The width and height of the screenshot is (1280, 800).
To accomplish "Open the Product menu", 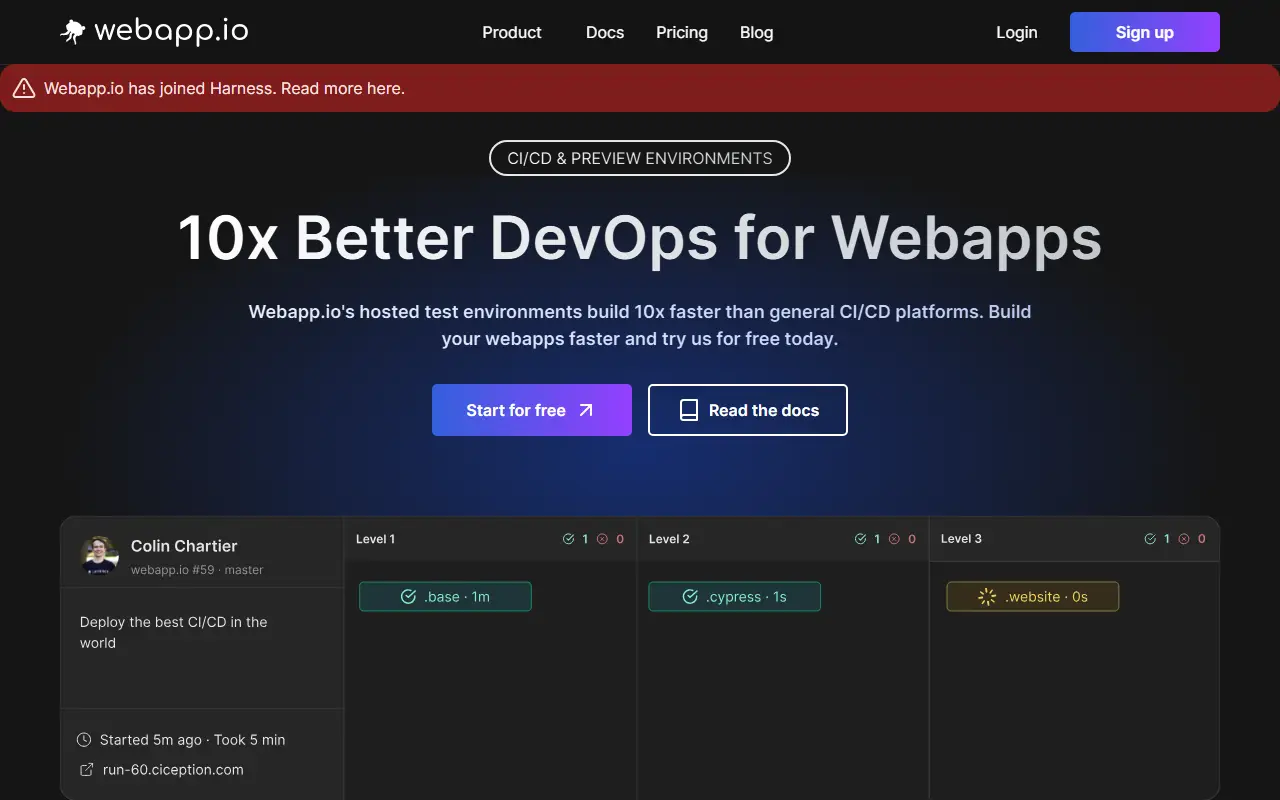I will 512,32.
